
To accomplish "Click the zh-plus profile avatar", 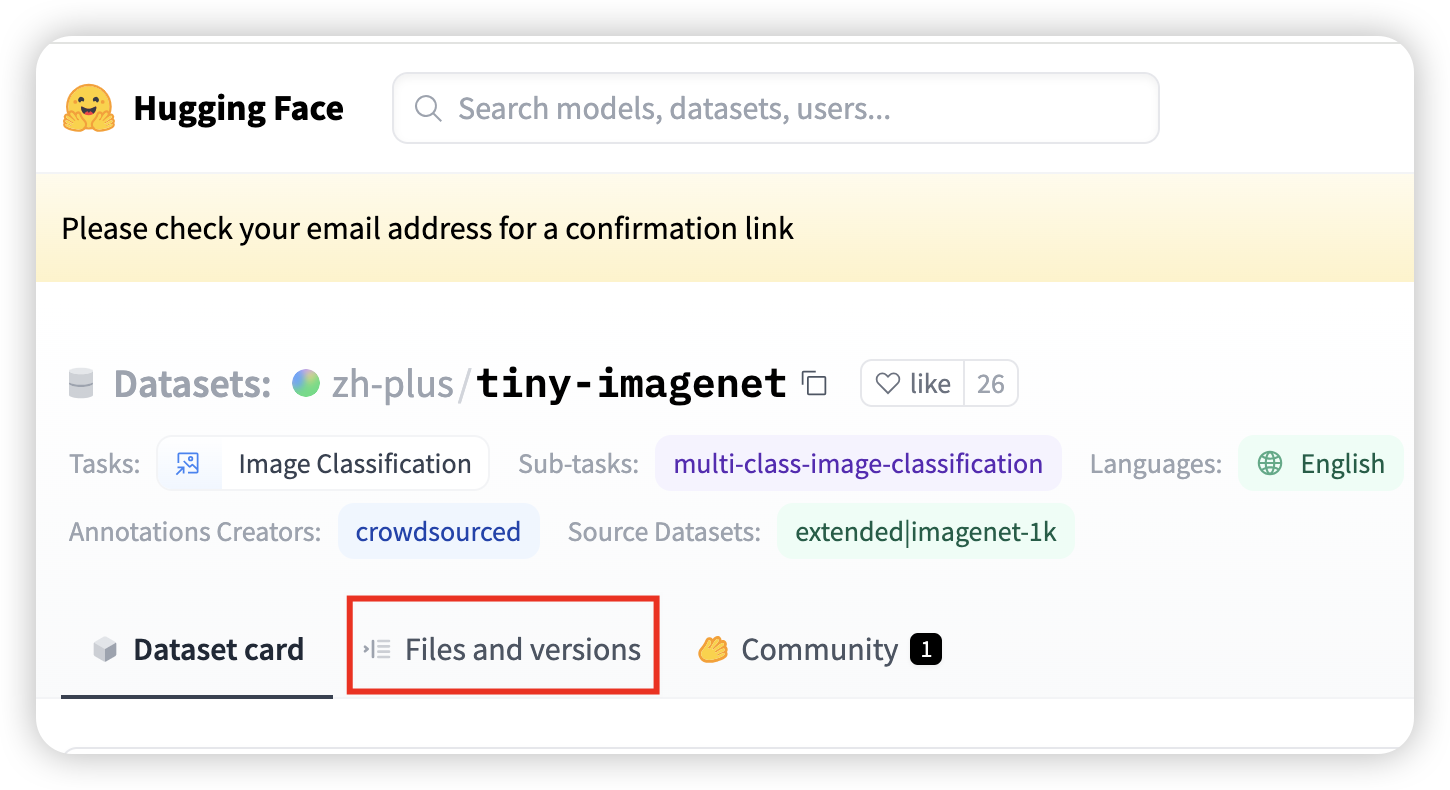I will click(x=304, y=382).
